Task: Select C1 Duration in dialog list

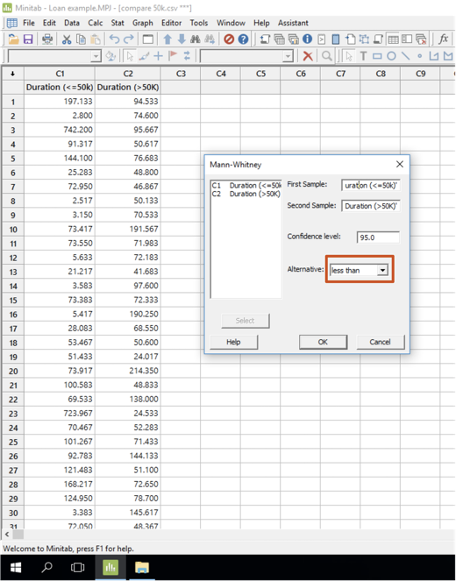Action: (246, 185)
